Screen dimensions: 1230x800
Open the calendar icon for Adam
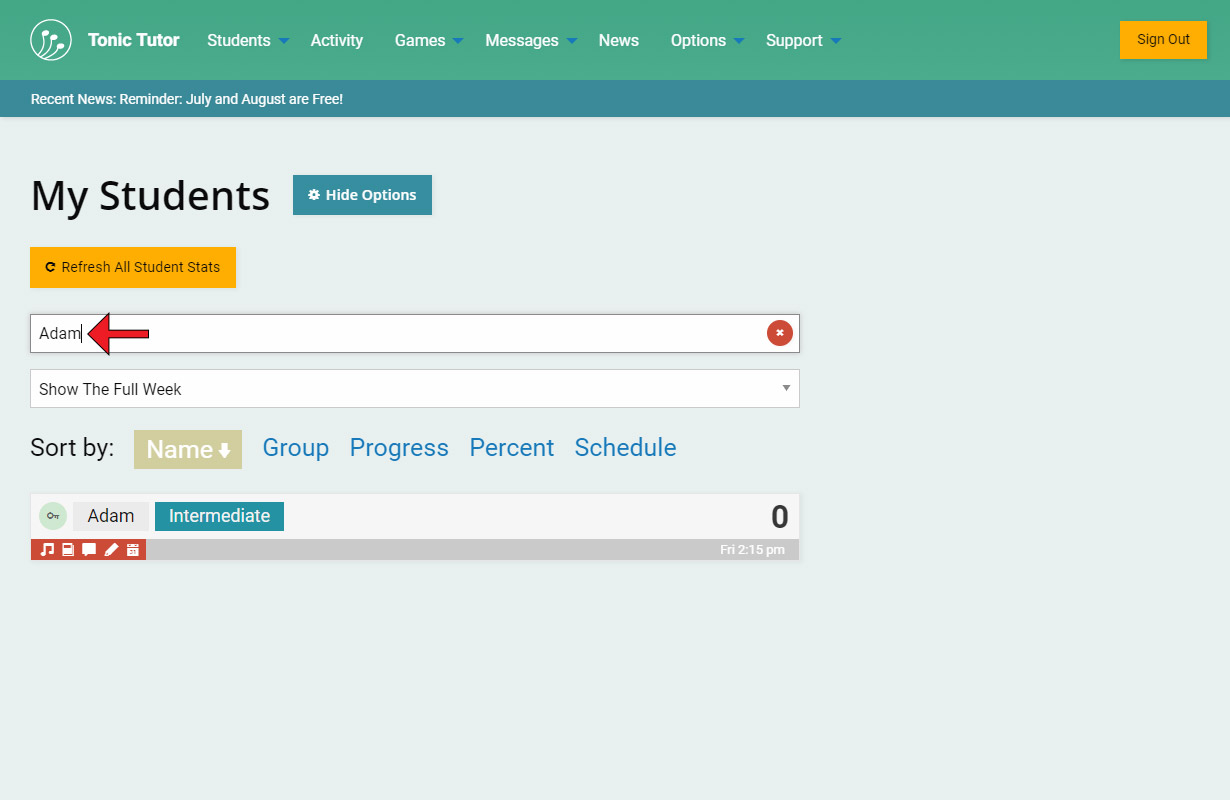click(x=132, y=550)
